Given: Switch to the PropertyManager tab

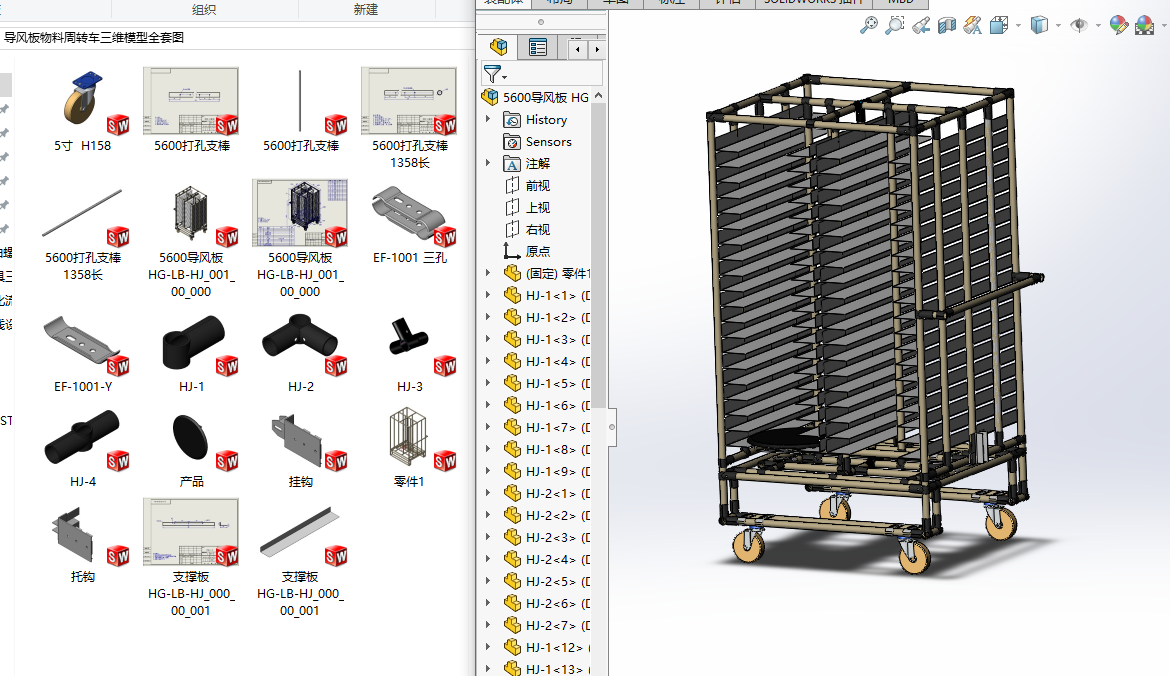Looking at the screenshot, I should point(538,47).
